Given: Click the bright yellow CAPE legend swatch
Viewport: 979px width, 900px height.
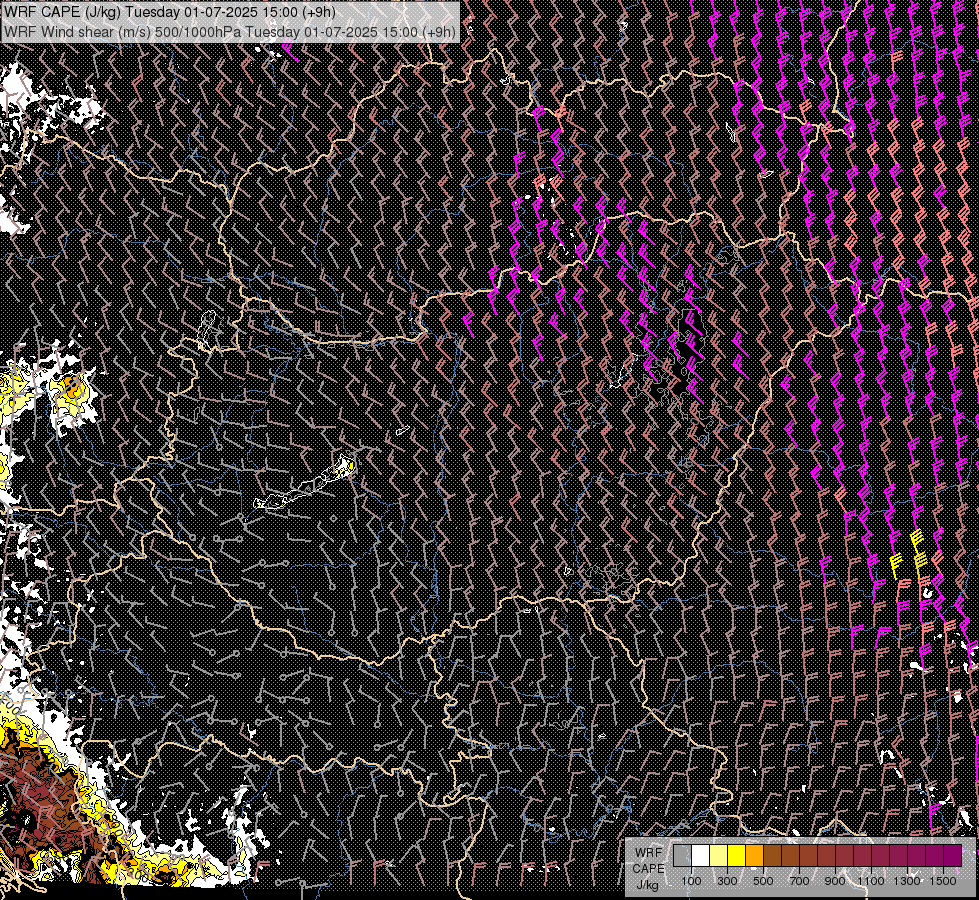Looking at the screenshot, I should pos(736,855).
